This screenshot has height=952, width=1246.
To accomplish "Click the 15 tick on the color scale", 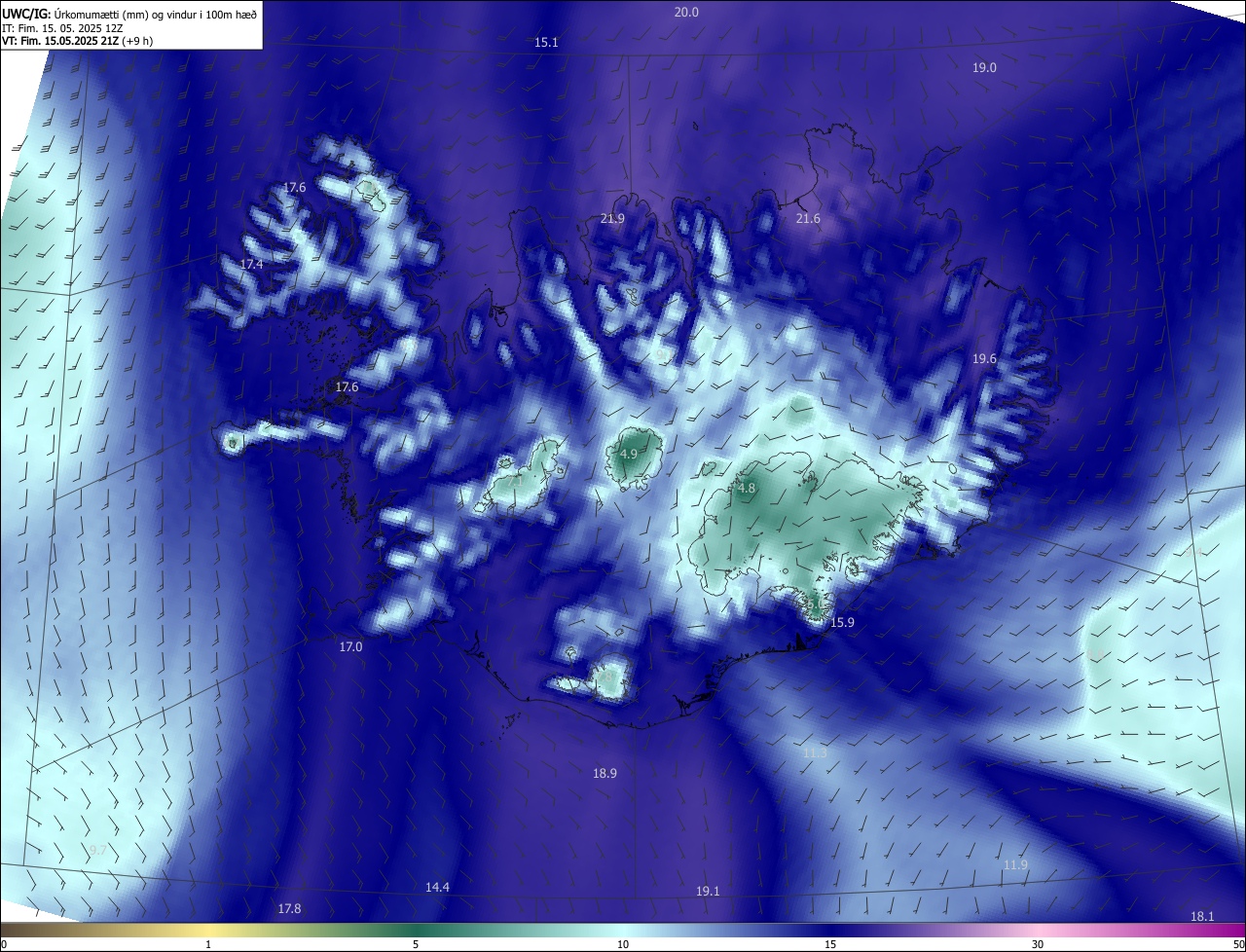I will pos(830,944).
